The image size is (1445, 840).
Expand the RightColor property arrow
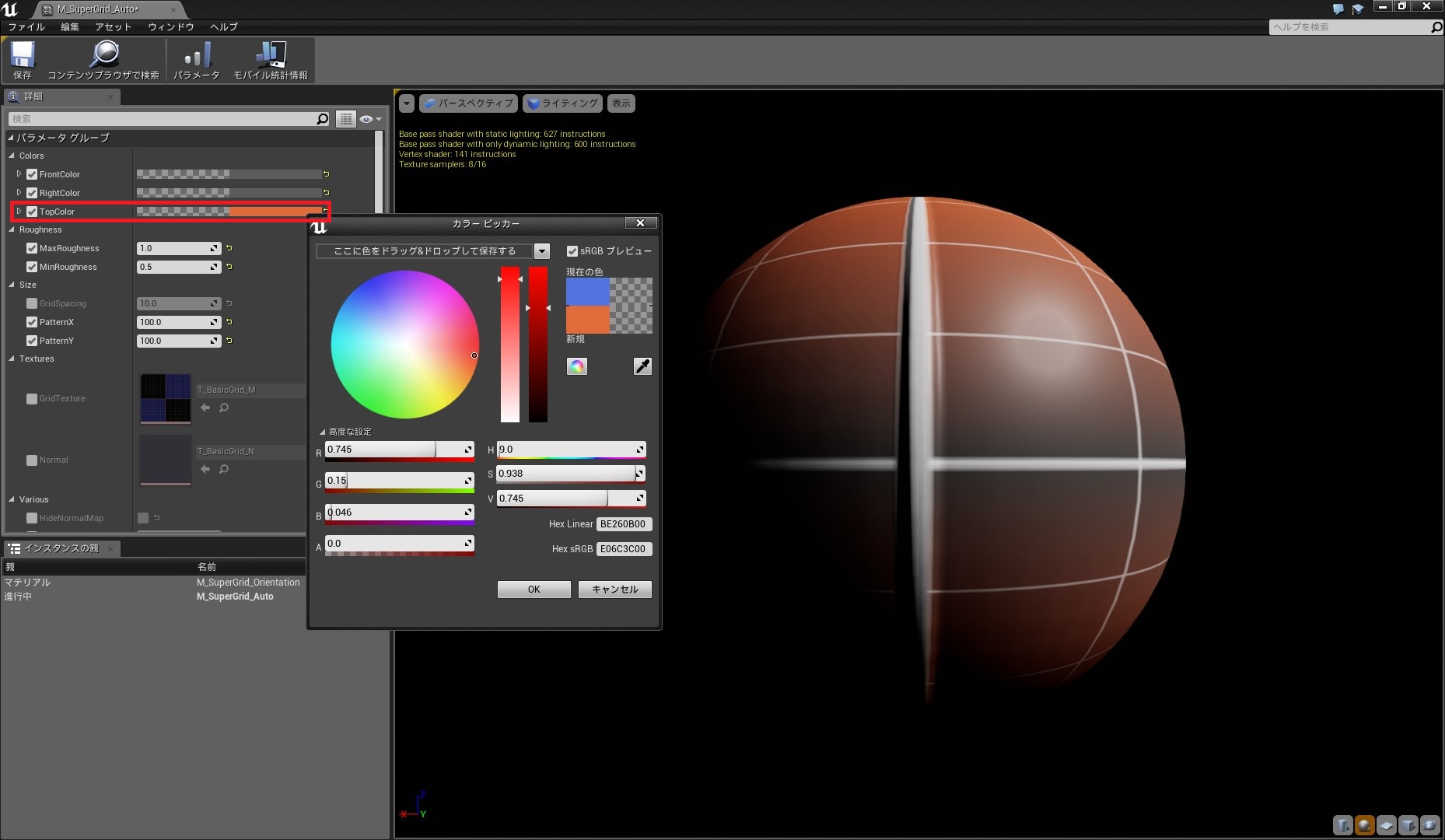coord(19,193)
